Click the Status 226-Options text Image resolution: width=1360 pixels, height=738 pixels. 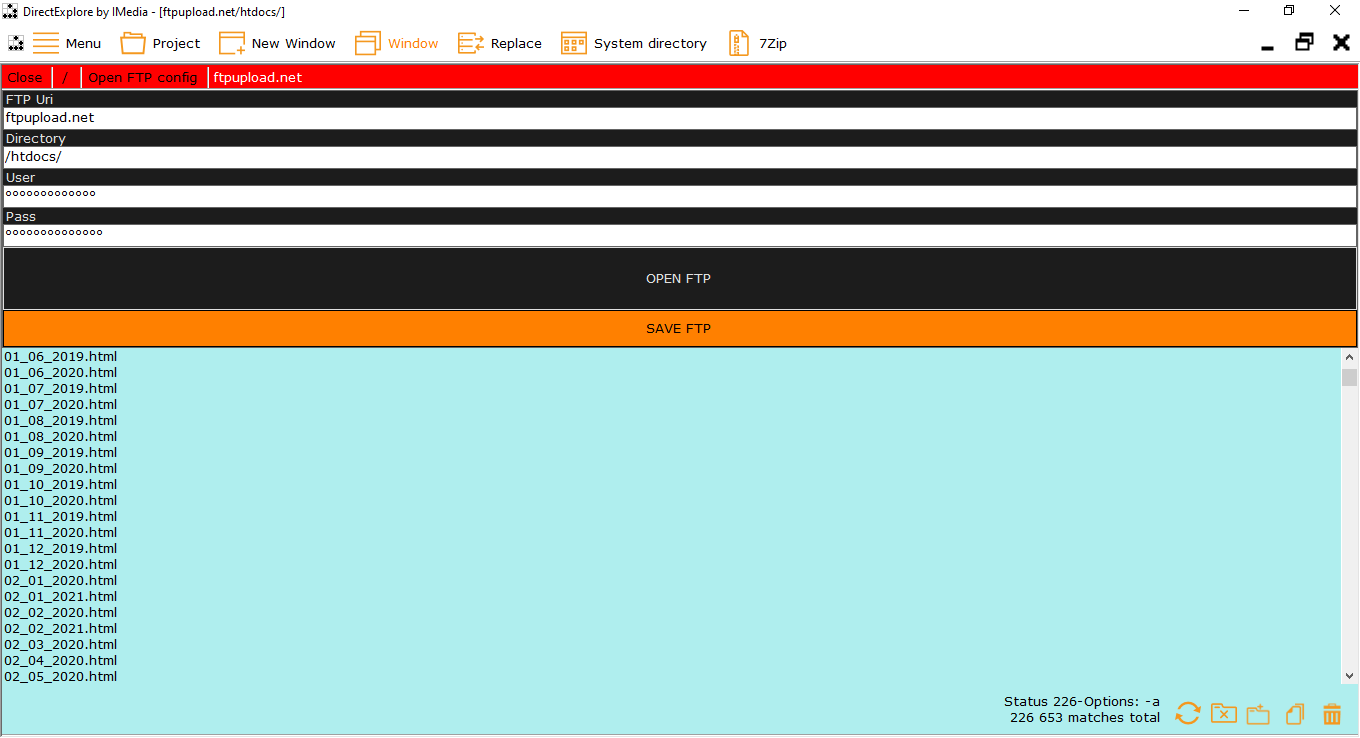1082,702
